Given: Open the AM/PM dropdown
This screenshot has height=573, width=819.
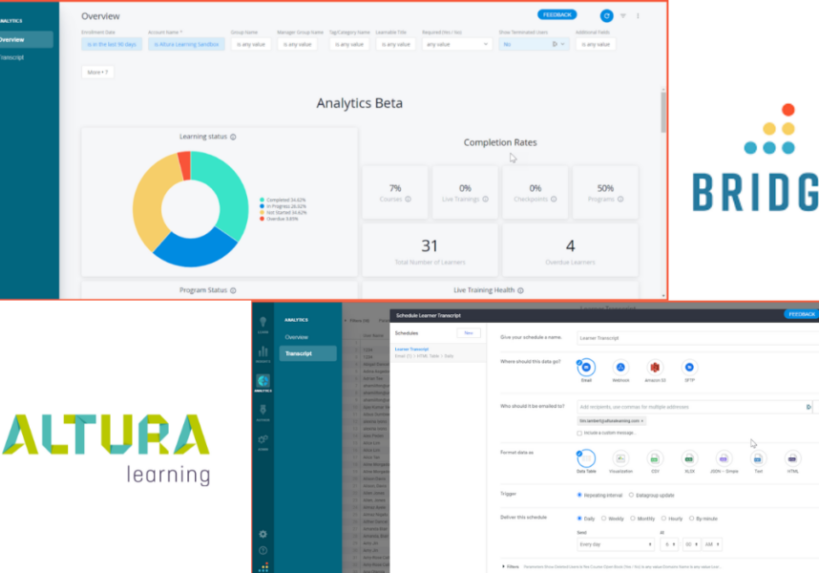Looking at the screenshot, I should tap(712, 544).
